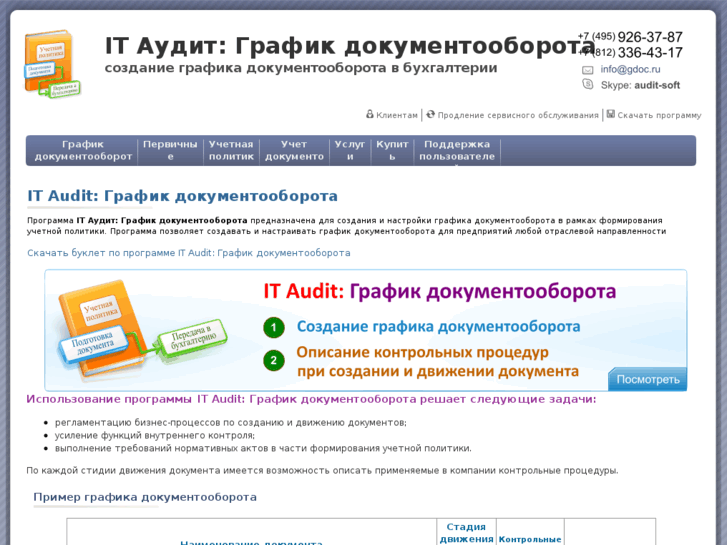Image resolution: width=727 pixels, height=545 pixels.
Task: Open the Купить menu item
Action: tap(392, 150)
